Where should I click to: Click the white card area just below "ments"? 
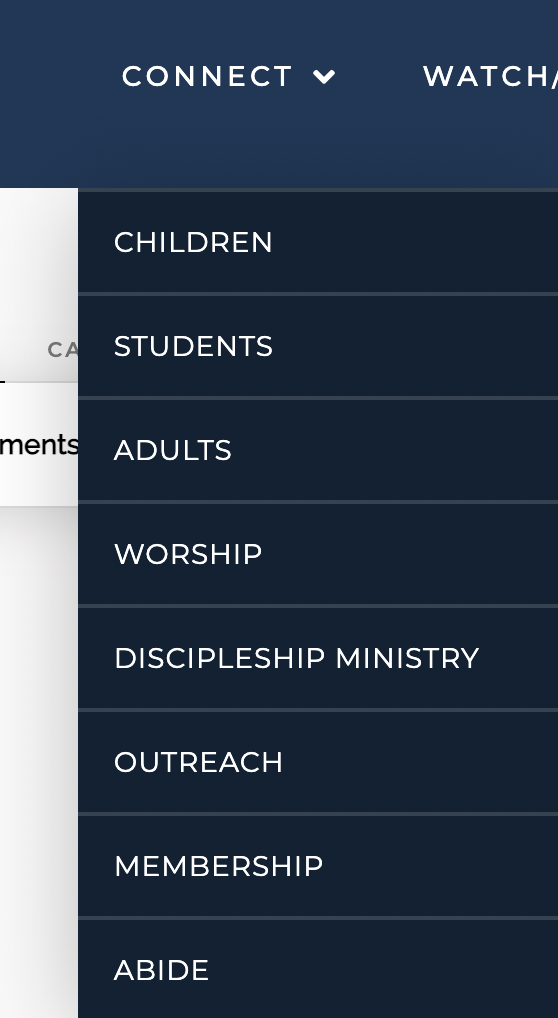click(x=39, y=482)
